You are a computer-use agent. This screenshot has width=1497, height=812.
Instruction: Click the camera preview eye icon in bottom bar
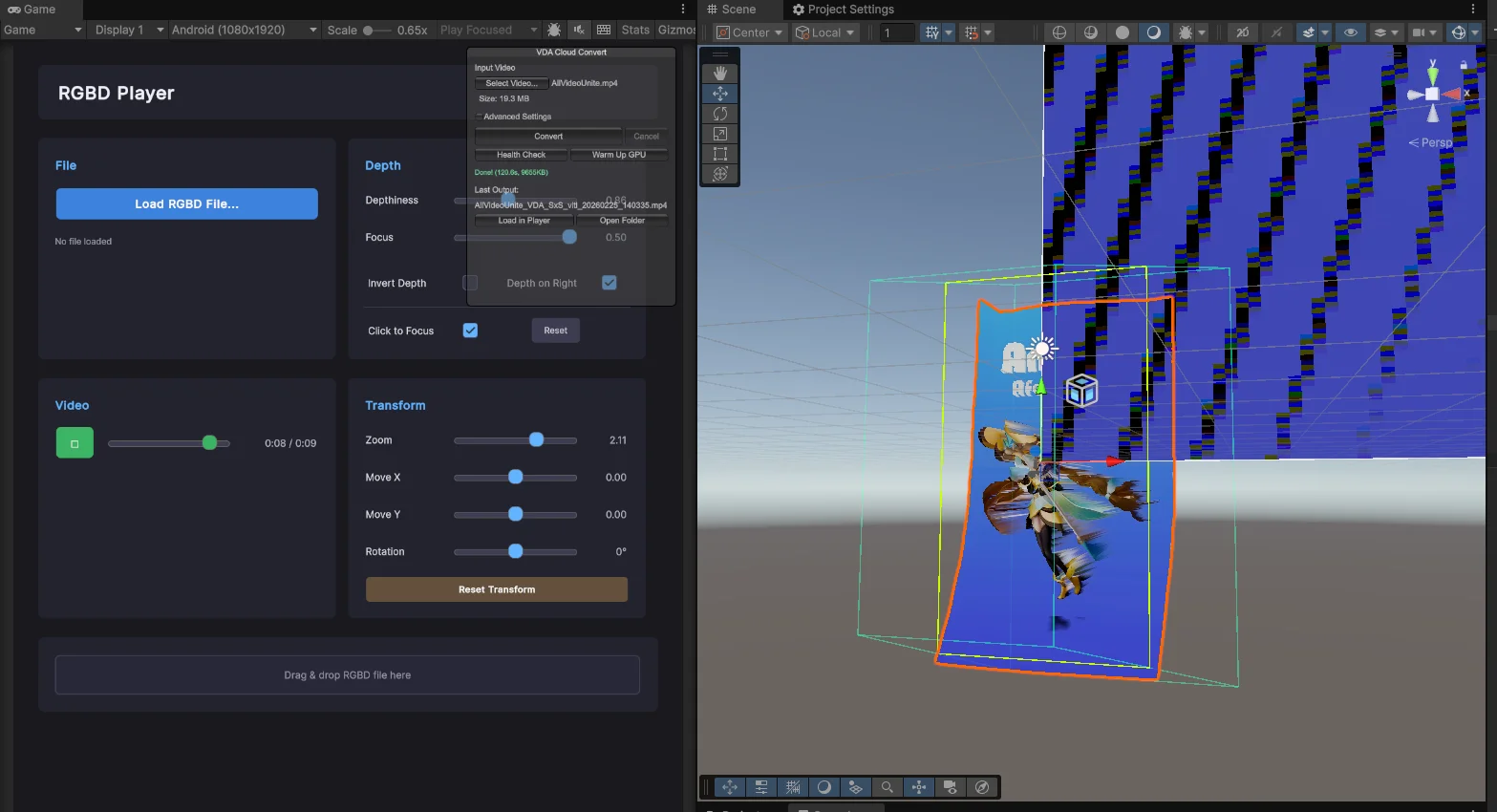(951, 787)
